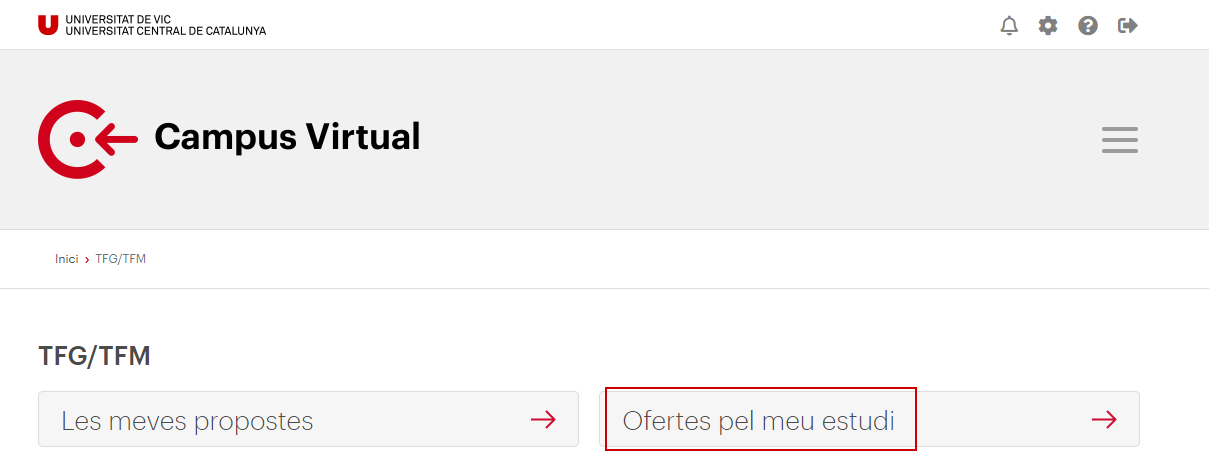Click the red breadcrumb separator chevron
Screen dimensions: 1209x459
87,260
